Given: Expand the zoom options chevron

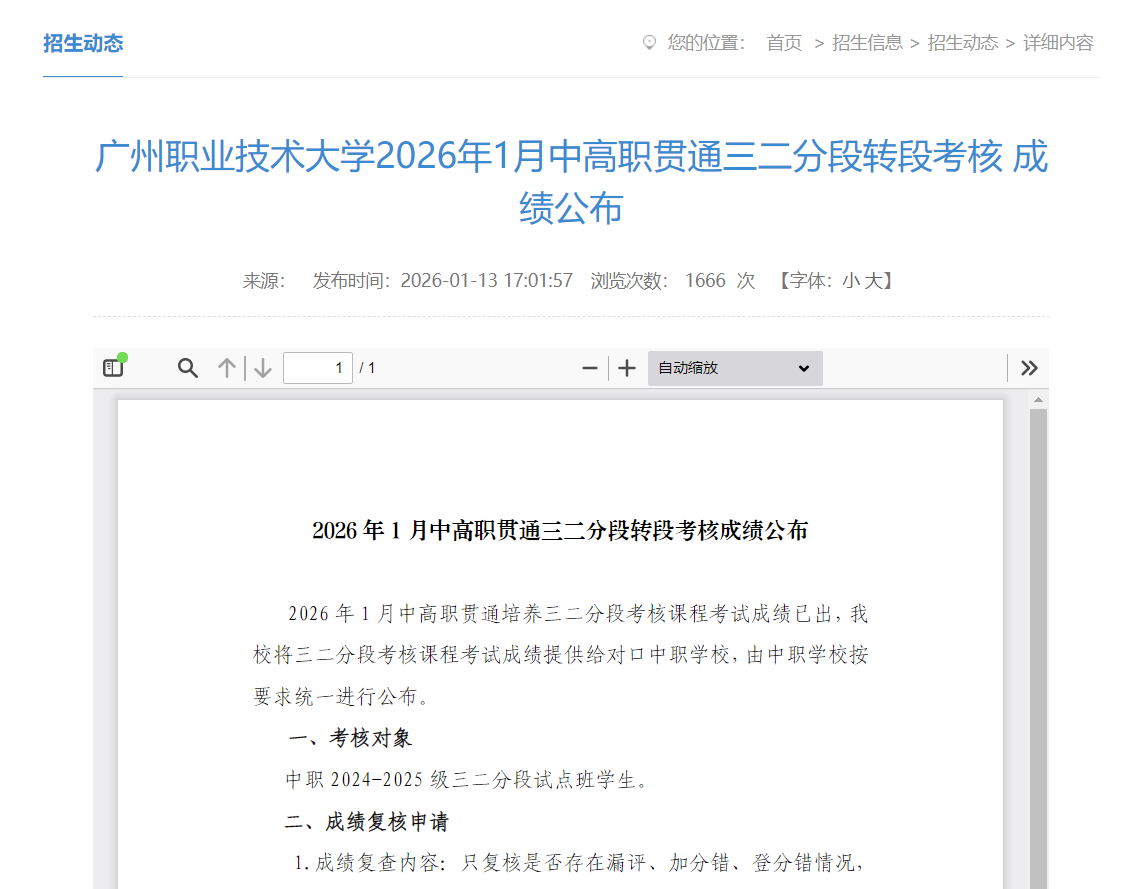Looking at the screenshot, I should (x=805, y=369).
